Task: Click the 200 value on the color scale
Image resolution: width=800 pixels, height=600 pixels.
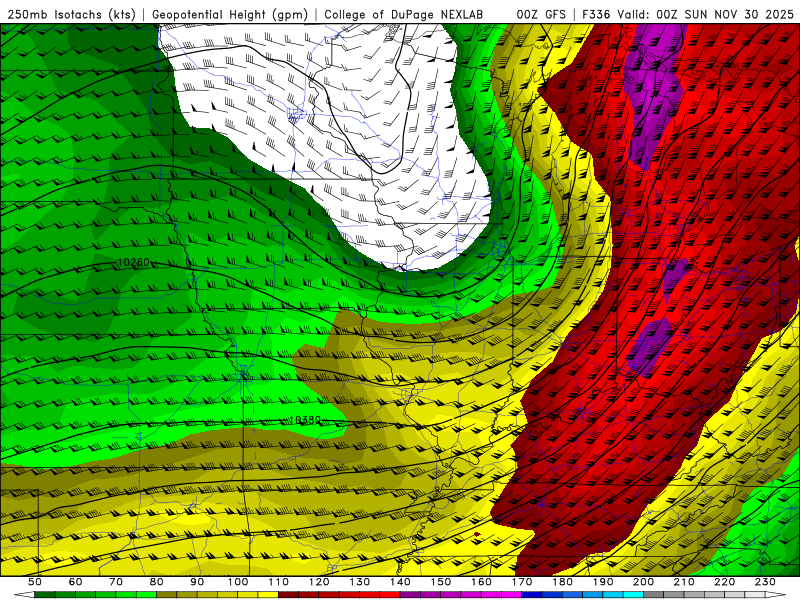Action: (643, 582)
